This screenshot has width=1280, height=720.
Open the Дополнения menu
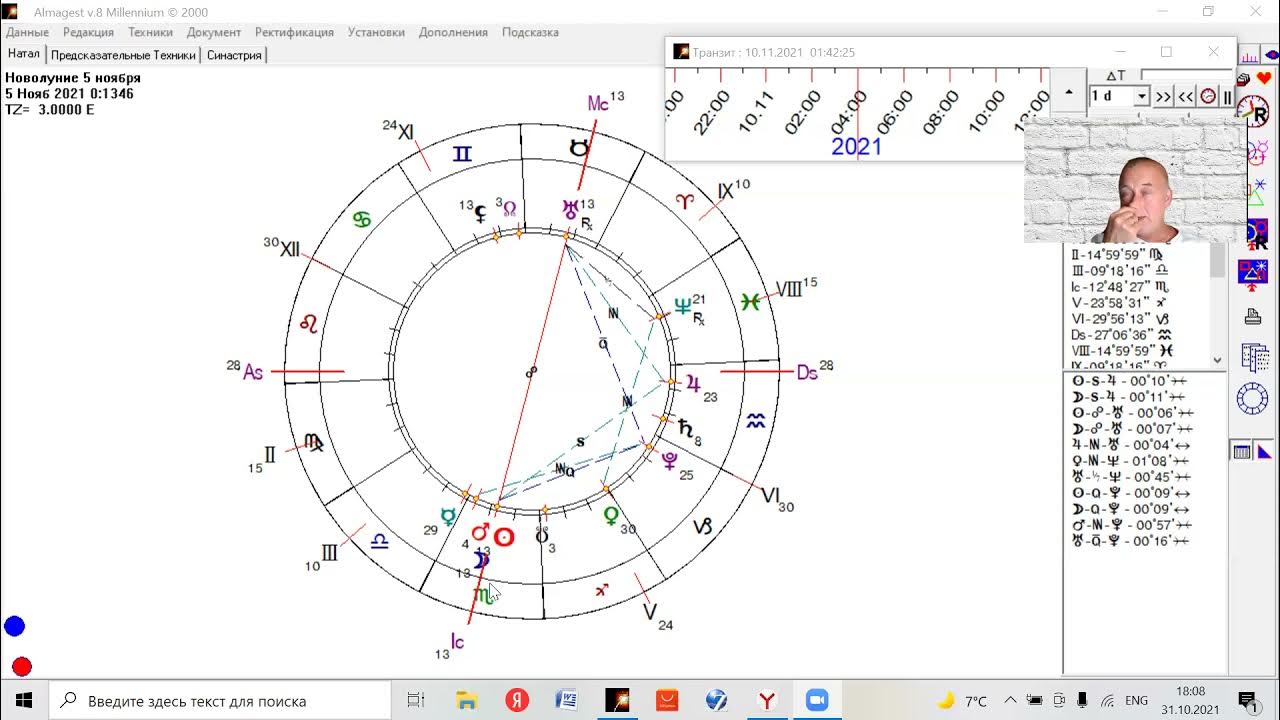click(x=453, y=32)
